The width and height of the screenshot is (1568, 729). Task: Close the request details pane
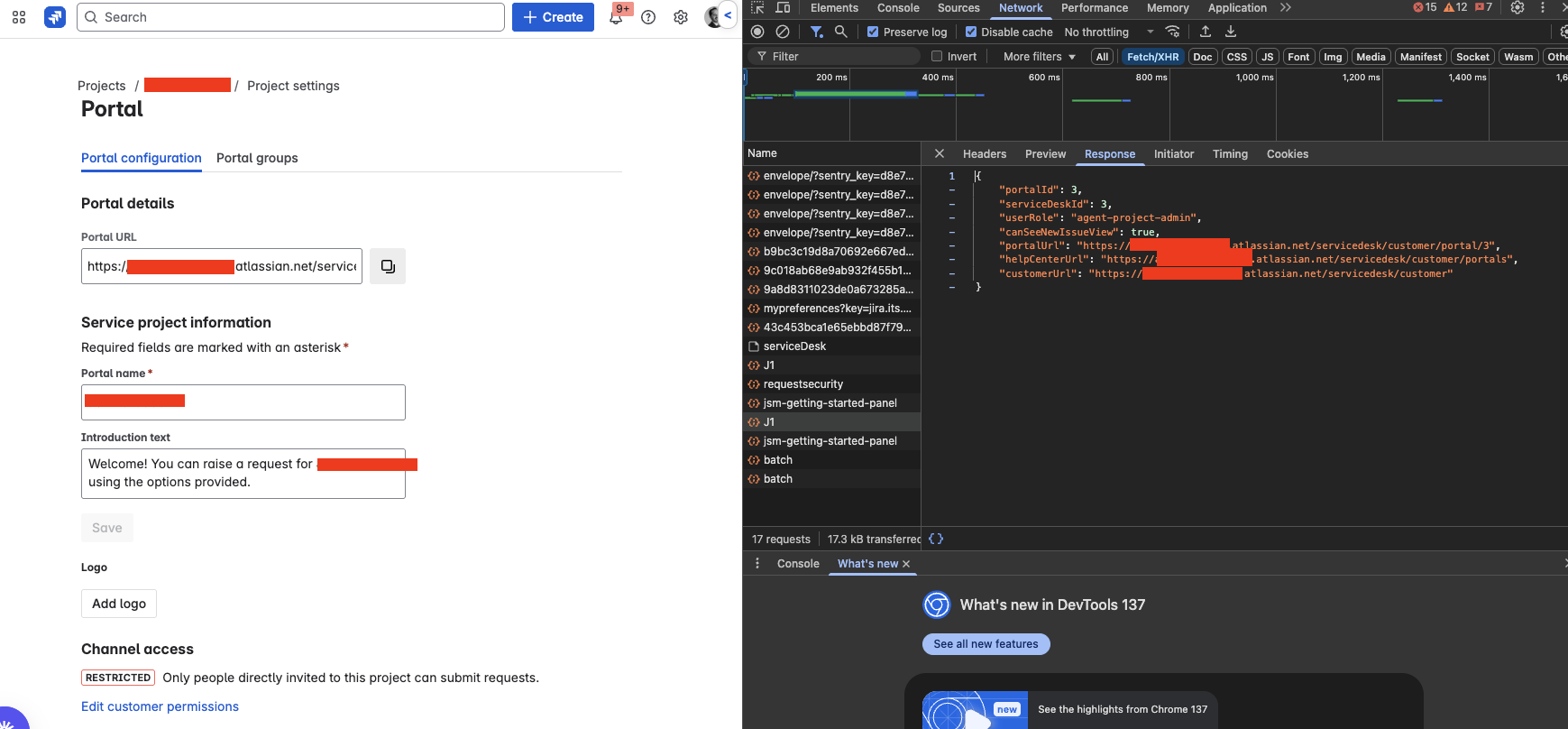[939, 153]
